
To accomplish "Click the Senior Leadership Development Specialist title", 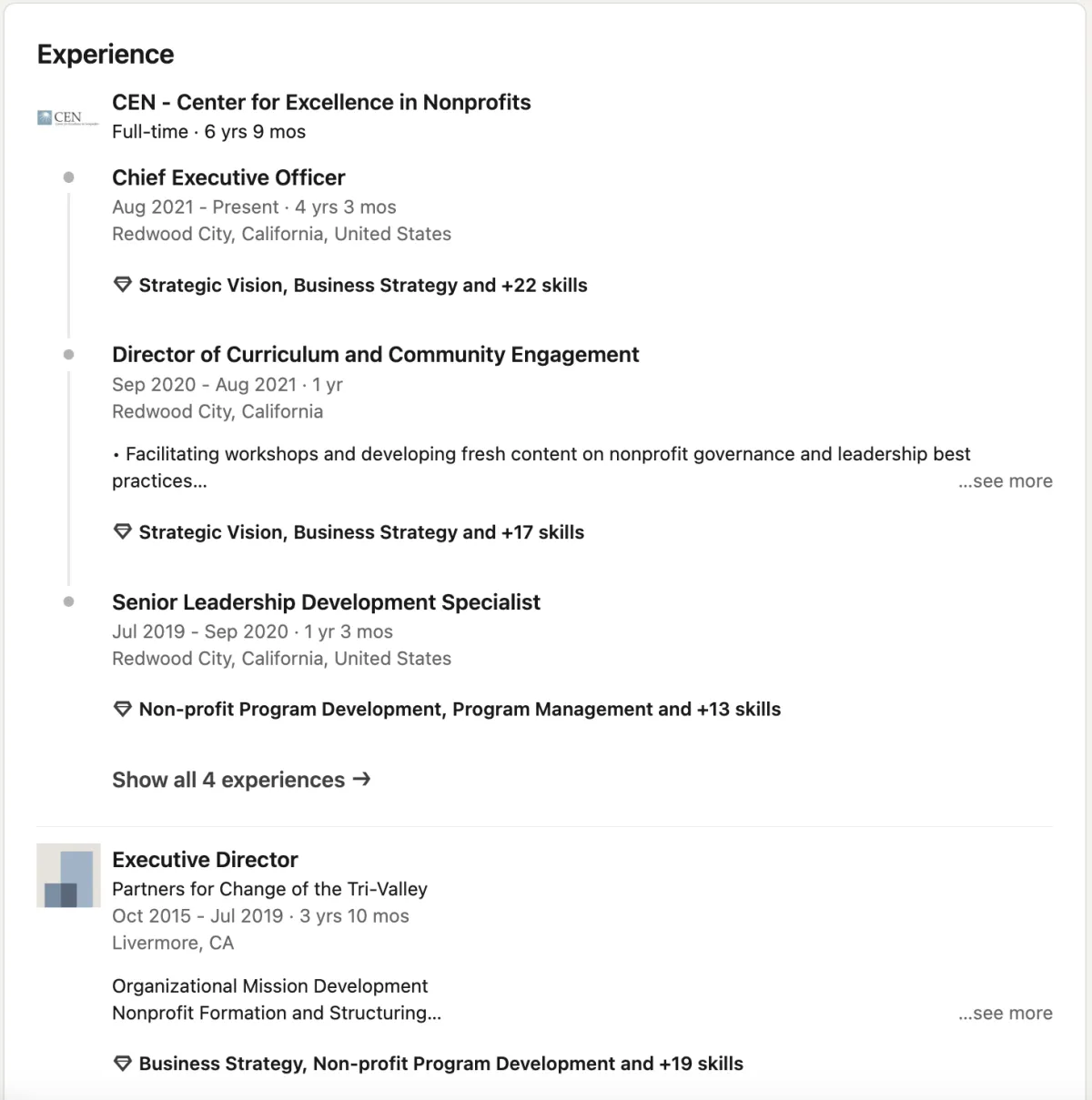I will (x=326, y=602).
